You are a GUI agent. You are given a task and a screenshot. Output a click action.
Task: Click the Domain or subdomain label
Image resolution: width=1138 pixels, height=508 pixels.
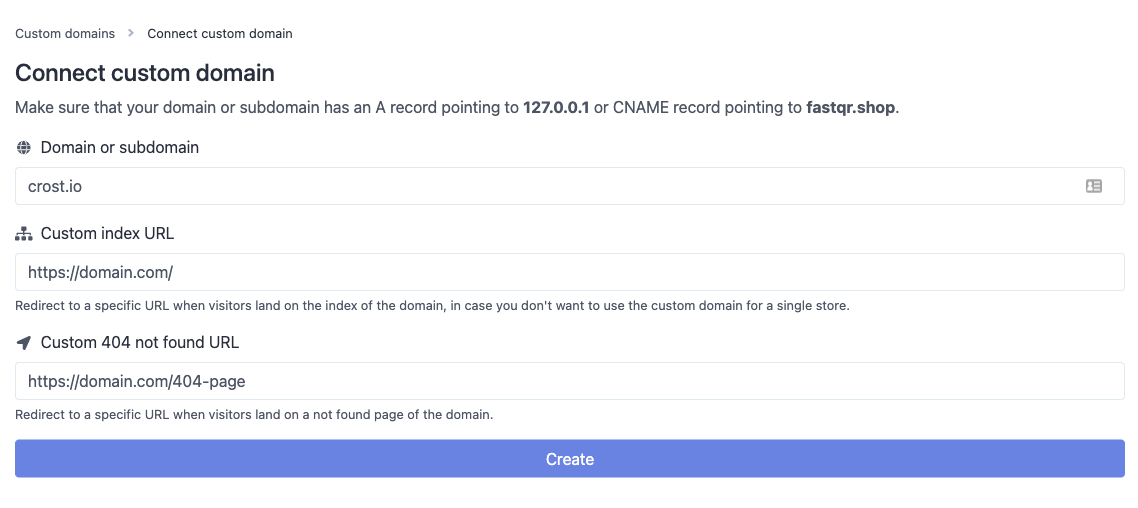120,147
